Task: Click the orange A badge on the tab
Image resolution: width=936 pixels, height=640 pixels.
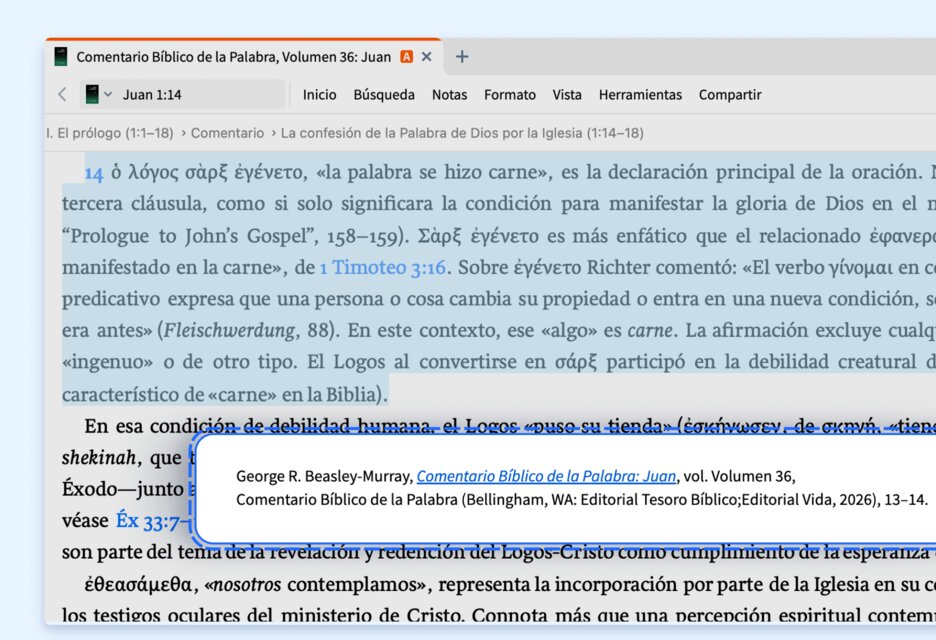Action: (407, 57)
